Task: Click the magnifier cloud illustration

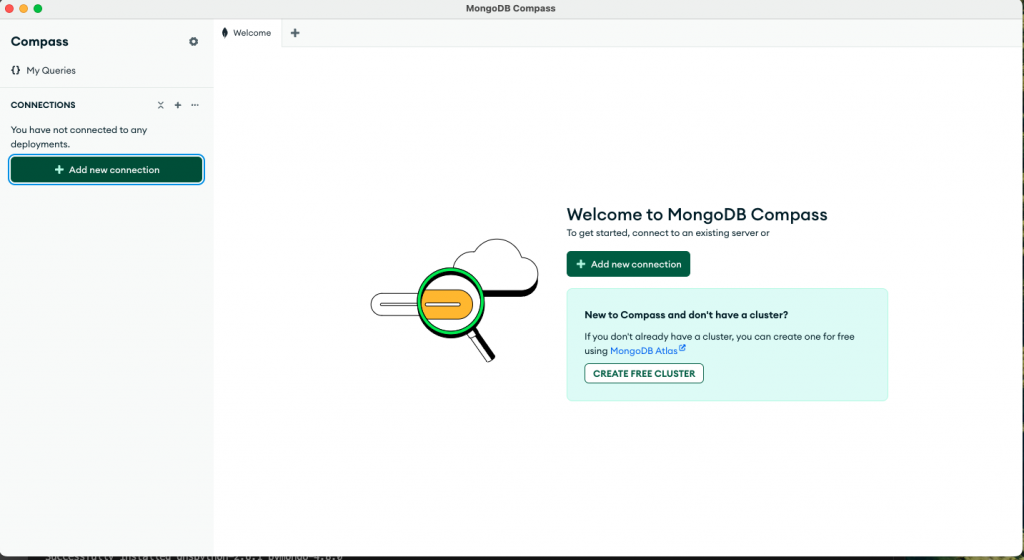Action: [x=455, y=300]
